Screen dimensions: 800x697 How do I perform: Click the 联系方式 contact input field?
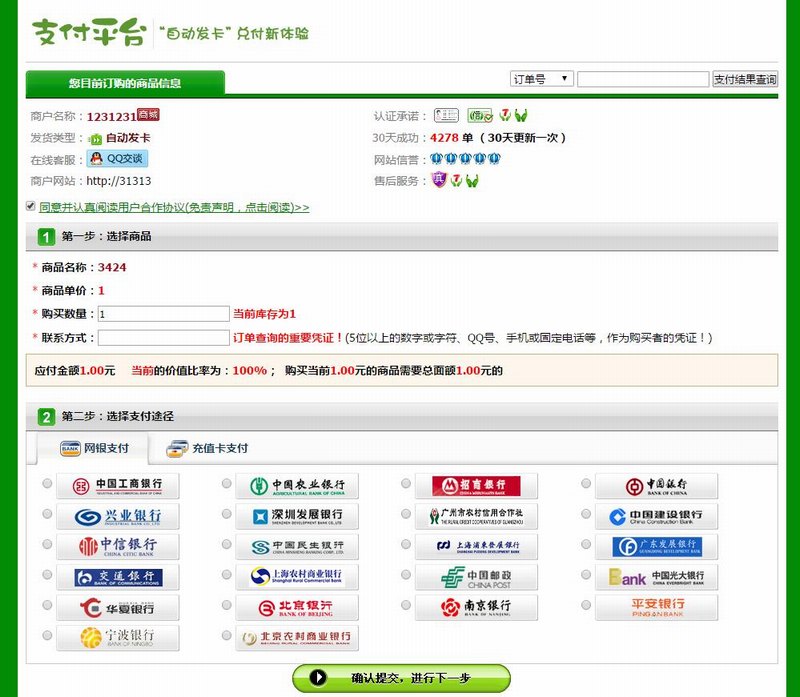pos(163,338)
